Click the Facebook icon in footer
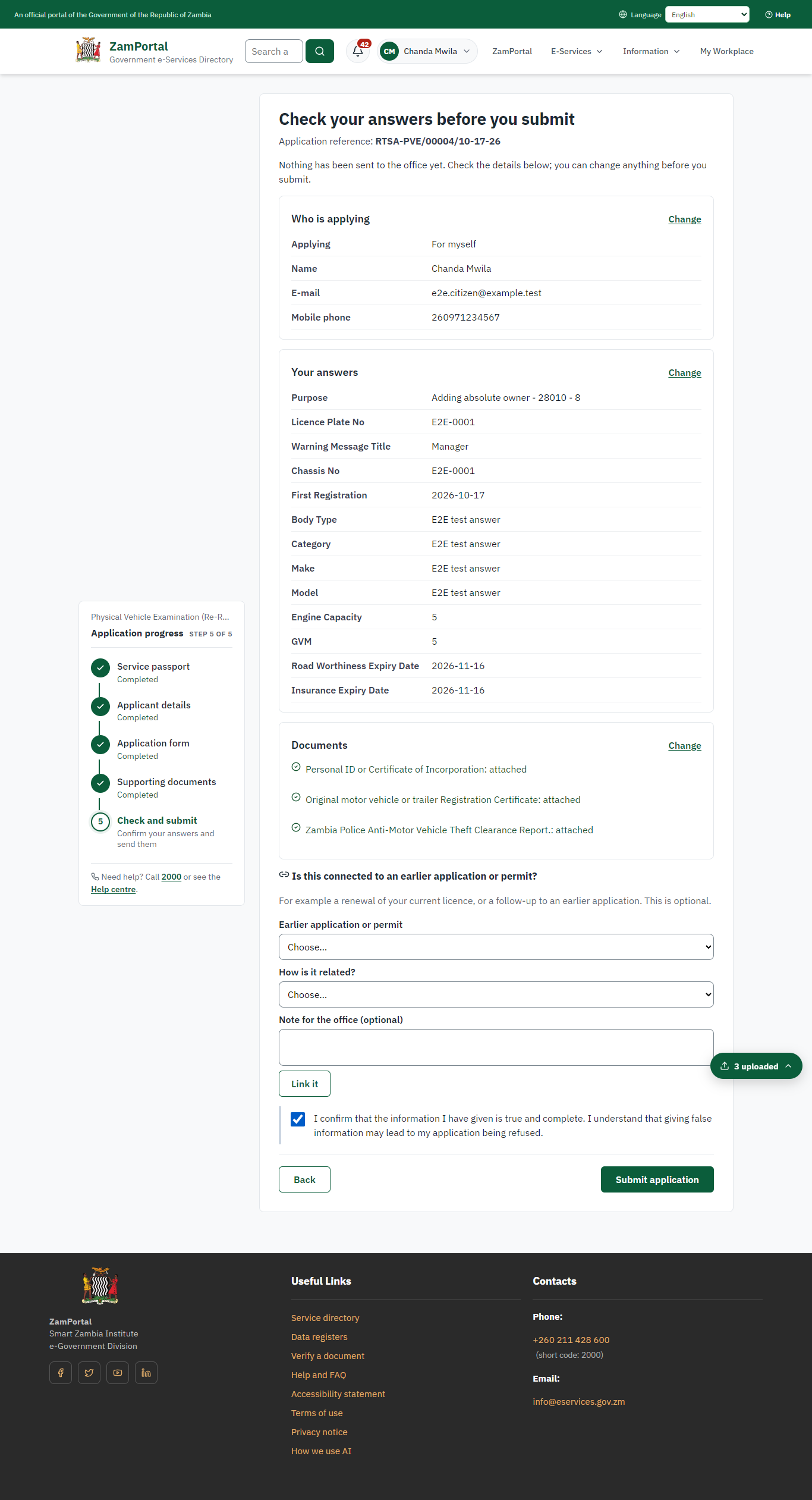This screenshot has height=1500, width=812. [x=61, y=1373]
